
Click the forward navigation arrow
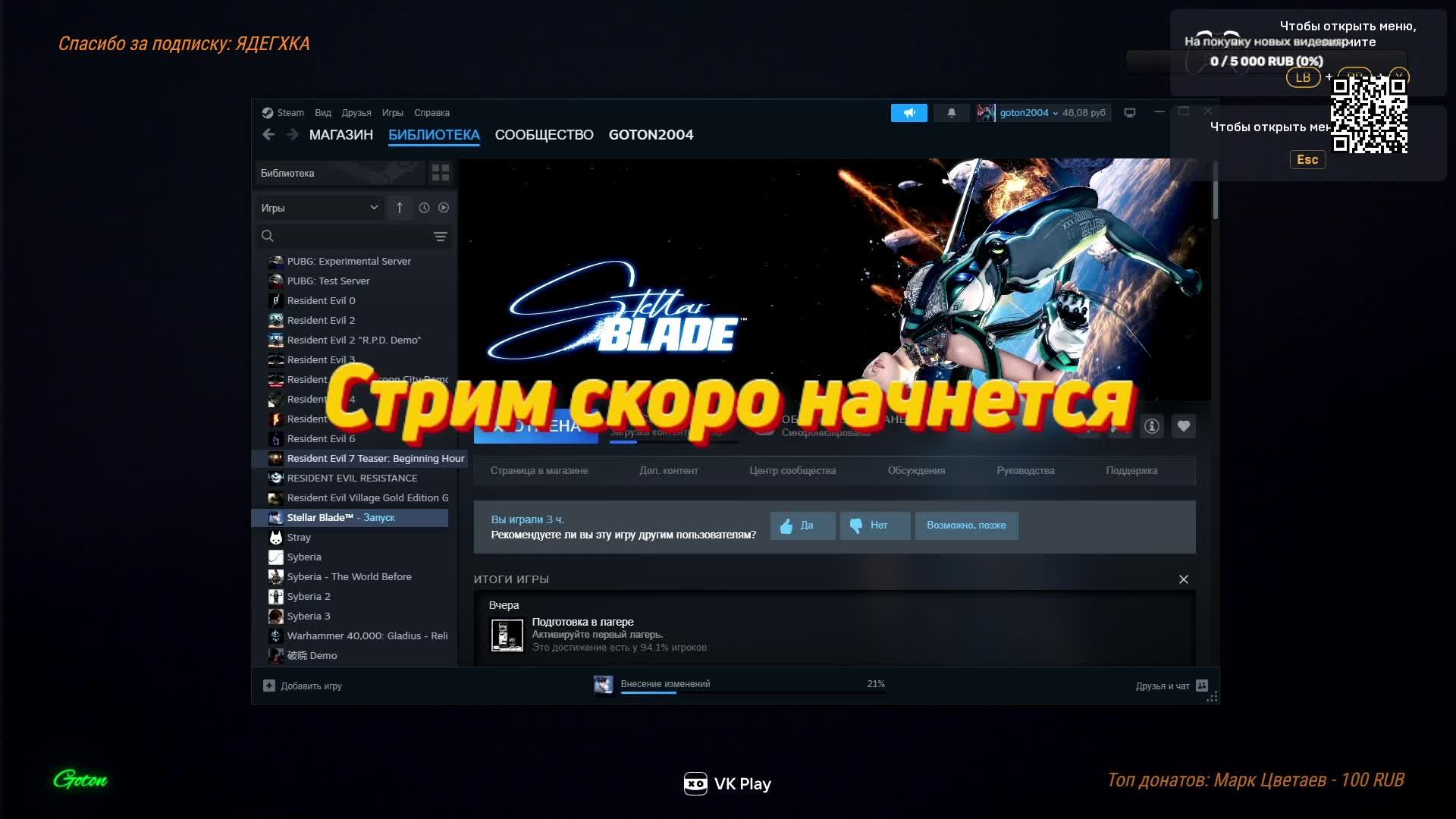click(x=293, y=134)
